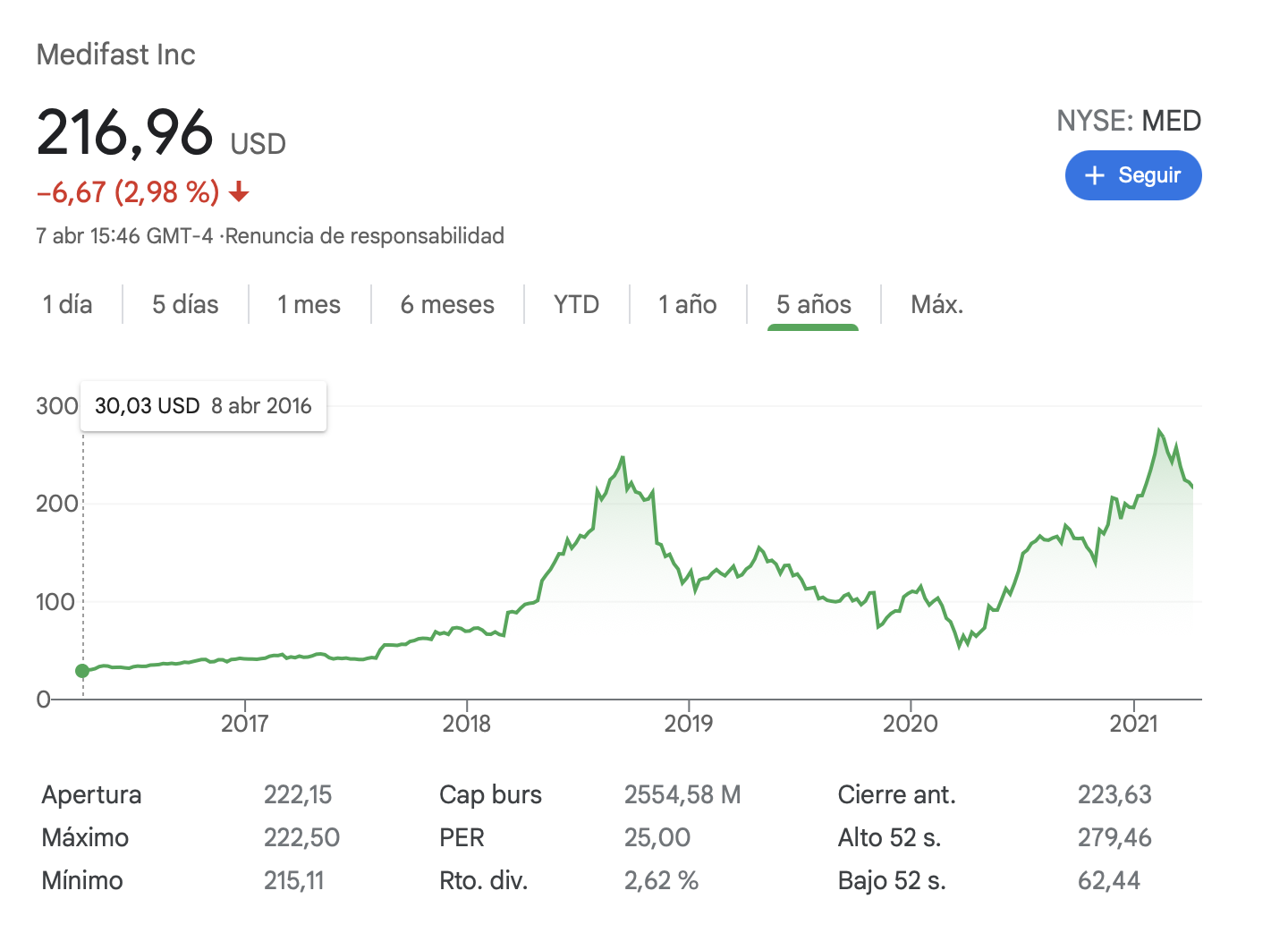
Task: Click the Seguir follow button
Action: 1133,175
